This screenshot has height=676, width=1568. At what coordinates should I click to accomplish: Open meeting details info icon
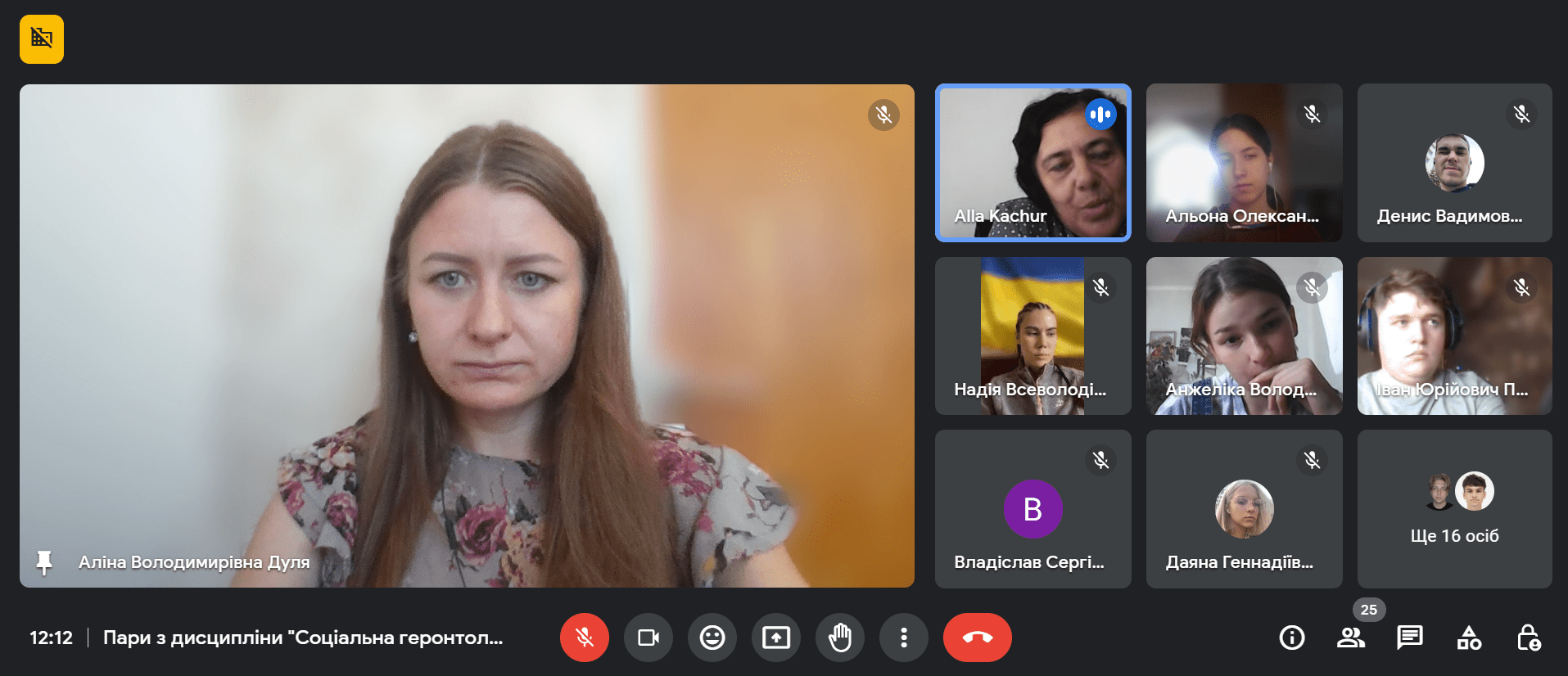click(1291, 638)
